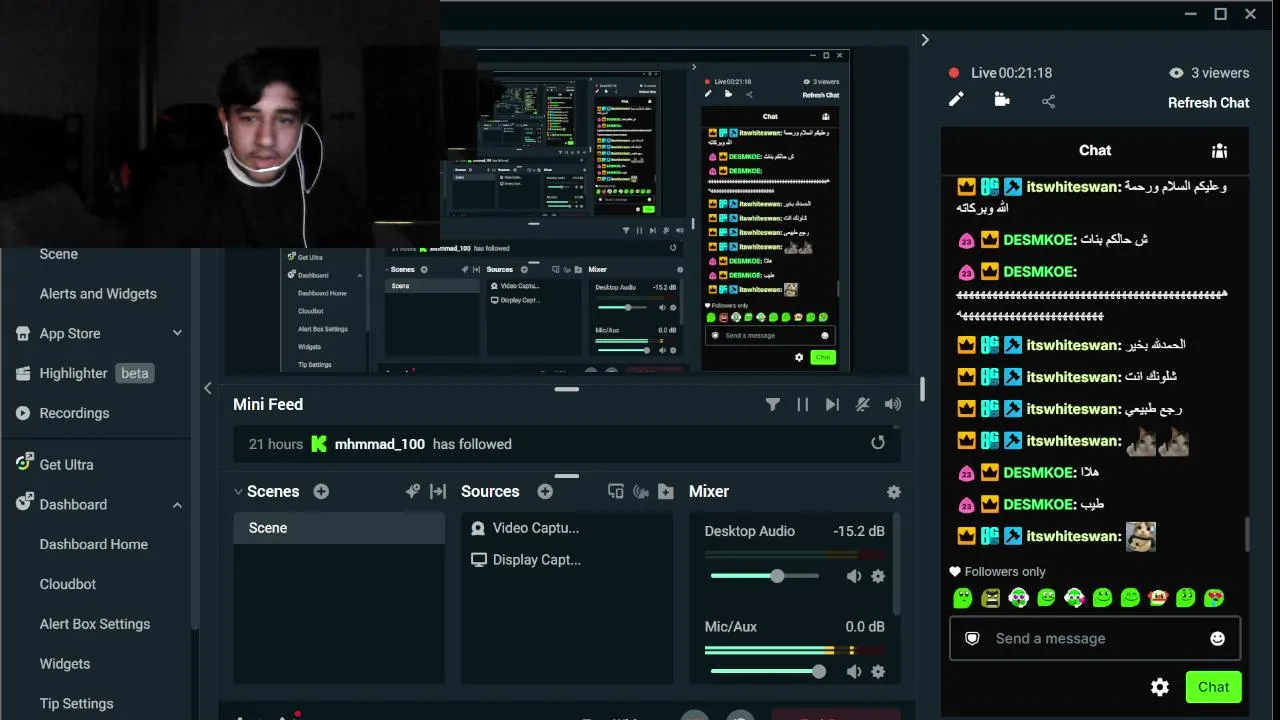Viewport: 1280px width, 720px height.
Task: Open the emoji picker in the message box
Action: pos(1217,639)
